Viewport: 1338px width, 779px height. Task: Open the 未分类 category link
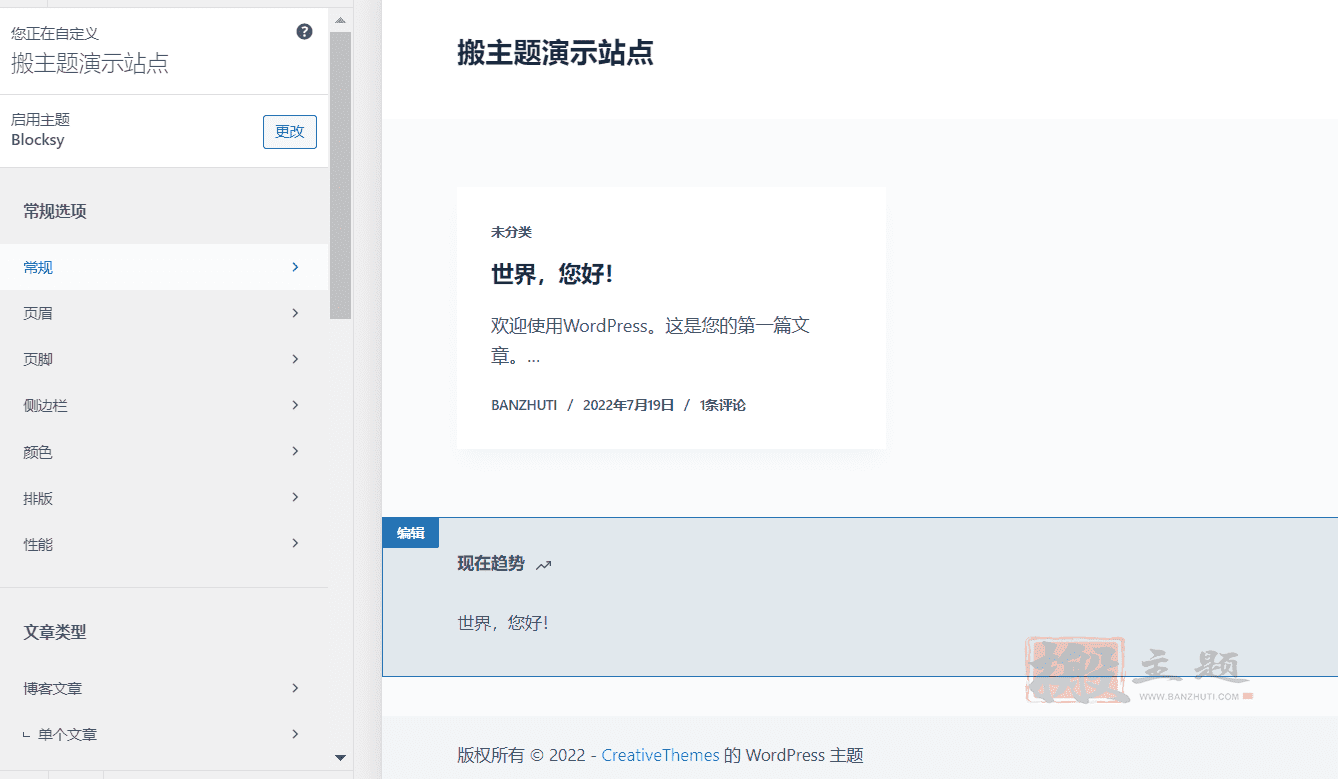pos(511,232)
